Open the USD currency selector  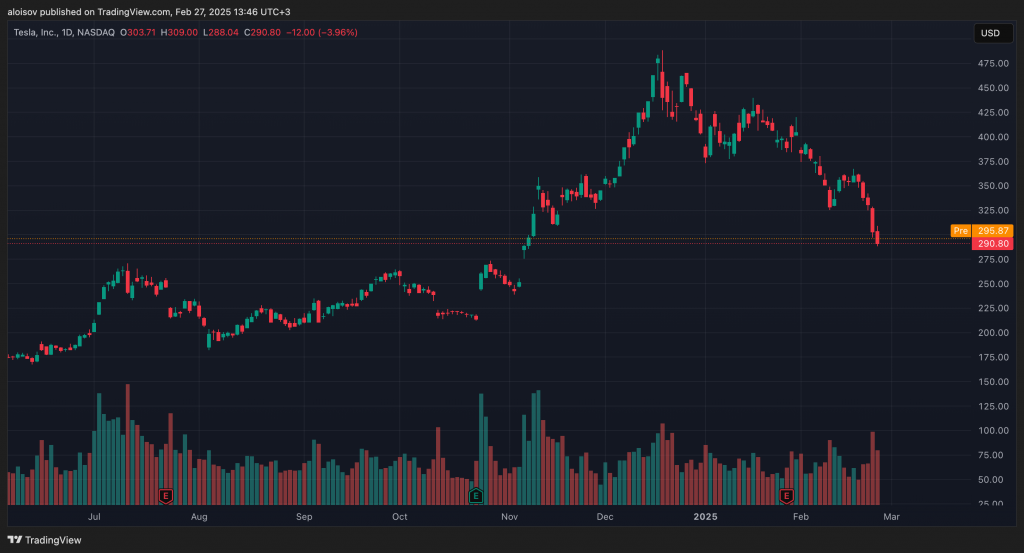992,33
